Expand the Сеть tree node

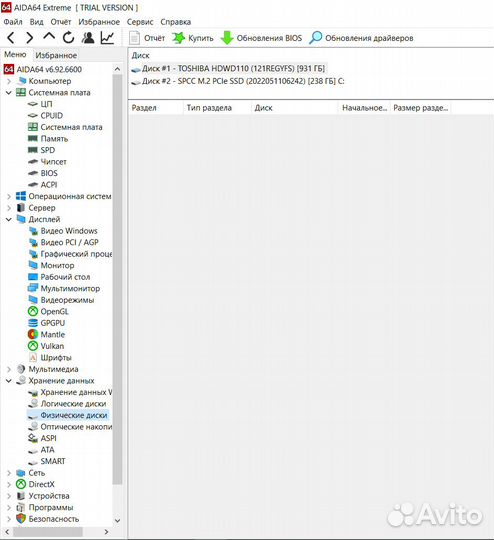(9, 473)
